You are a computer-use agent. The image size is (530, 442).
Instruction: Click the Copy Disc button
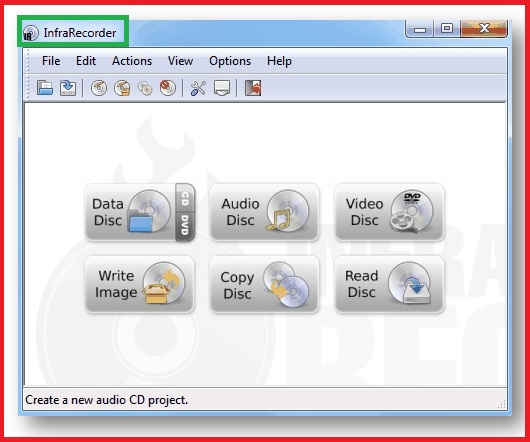pos(264,284)
